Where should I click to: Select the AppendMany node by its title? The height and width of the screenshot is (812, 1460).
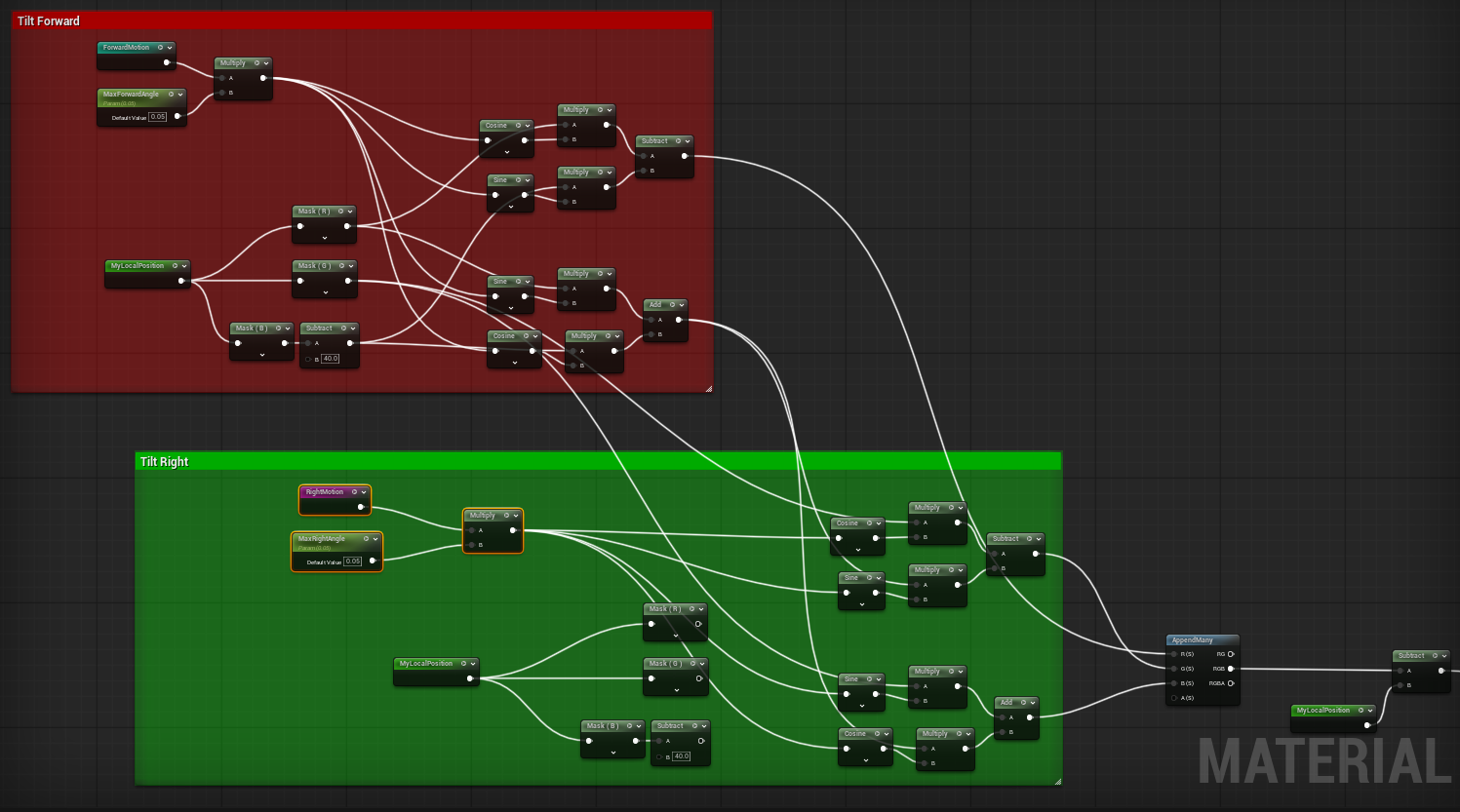(1193, 640)
